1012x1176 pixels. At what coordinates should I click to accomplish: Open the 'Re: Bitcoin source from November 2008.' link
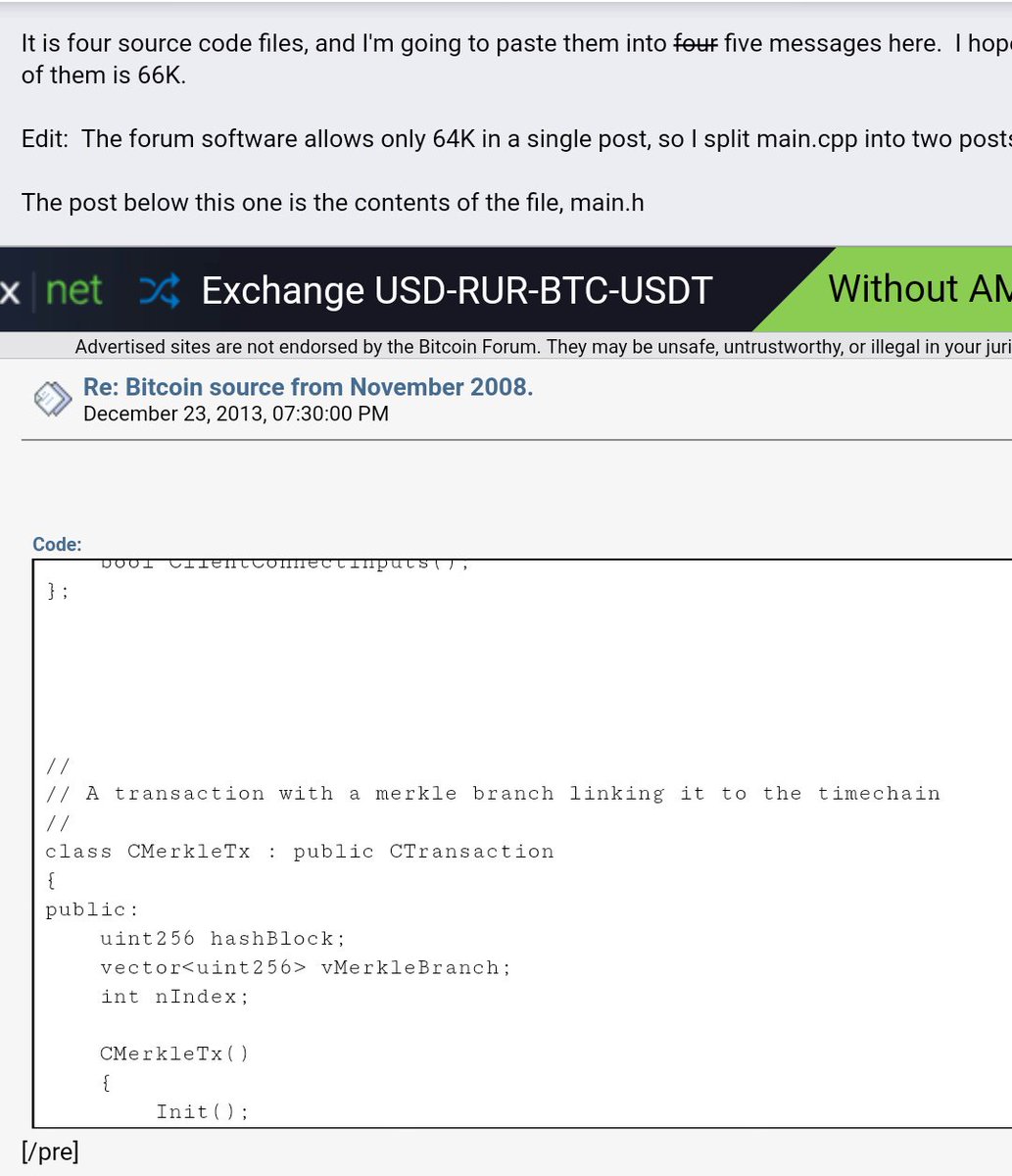(x=308, y=387)
